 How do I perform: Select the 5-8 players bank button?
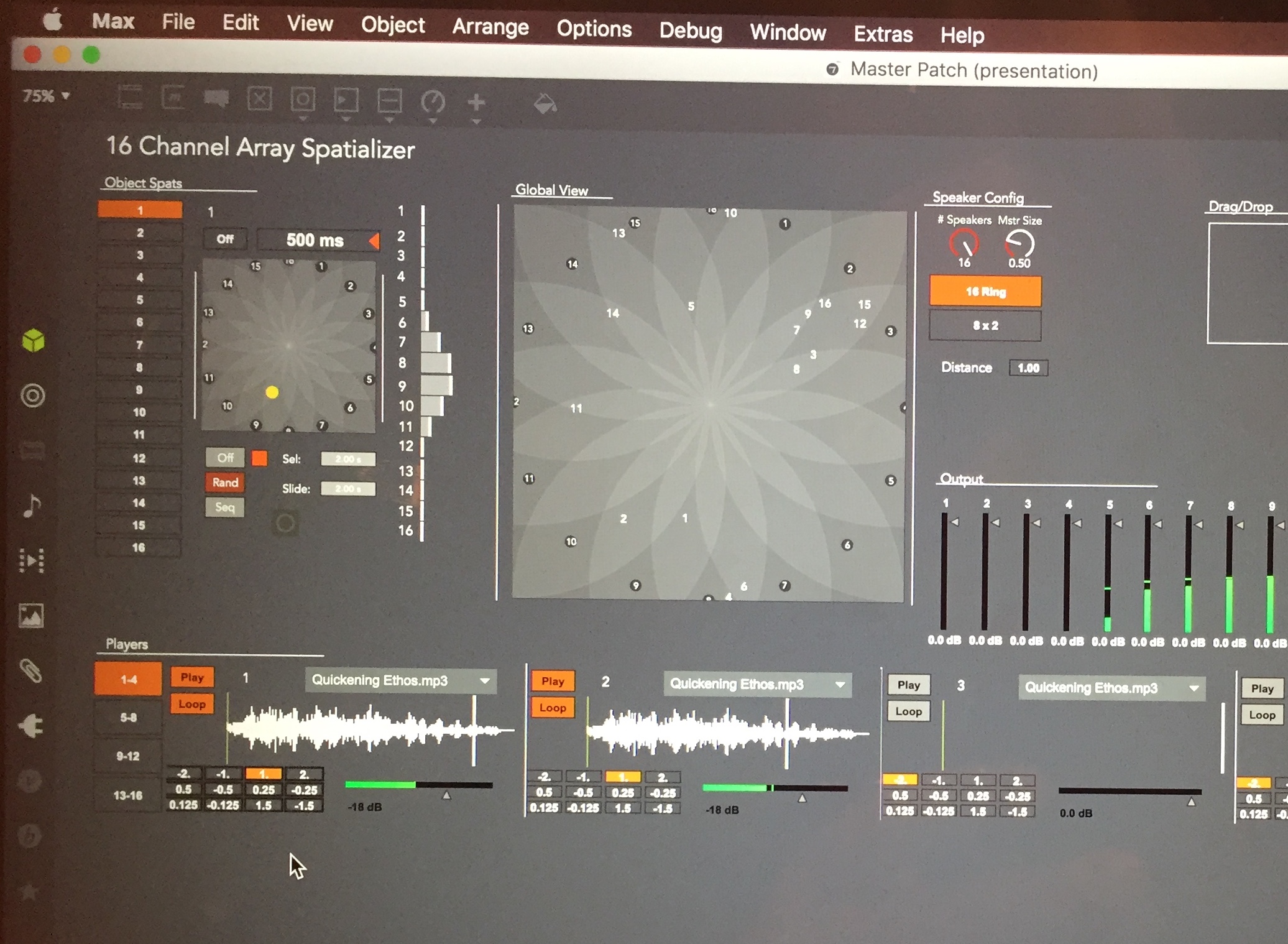pos(128,718)
